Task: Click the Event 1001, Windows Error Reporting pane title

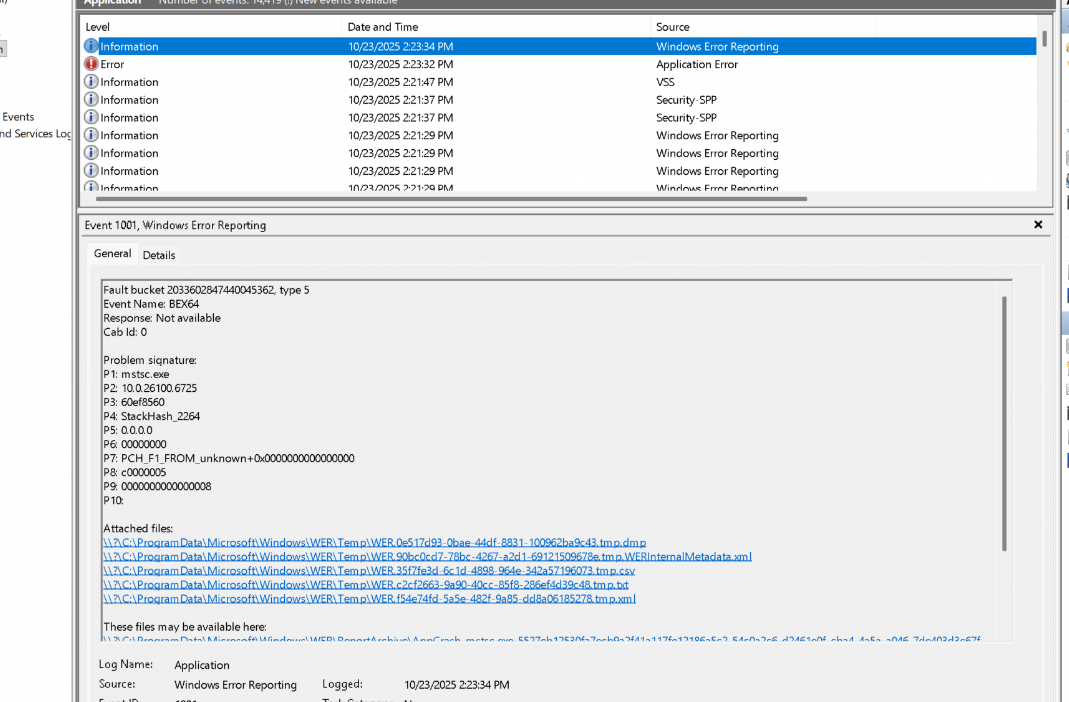Action: coord(175,225)
